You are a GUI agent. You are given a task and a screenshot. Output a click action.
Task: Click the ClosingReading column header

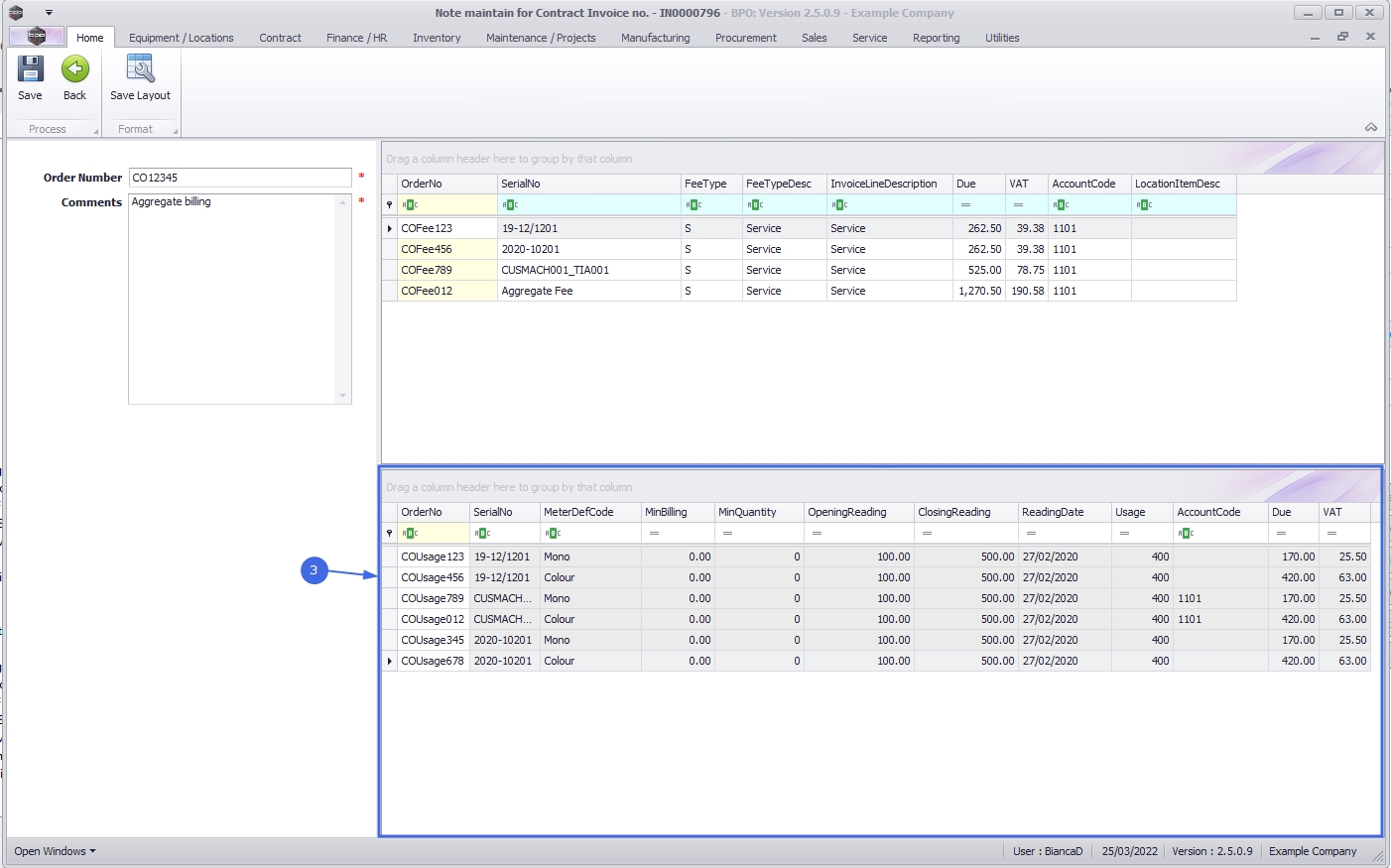coord(954,512)
